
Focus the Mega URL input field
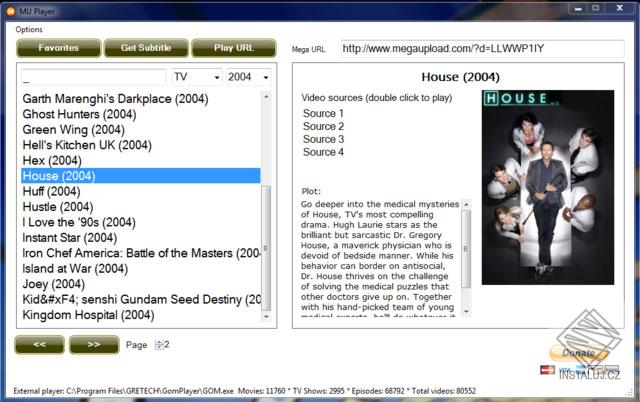pos(482,49)
